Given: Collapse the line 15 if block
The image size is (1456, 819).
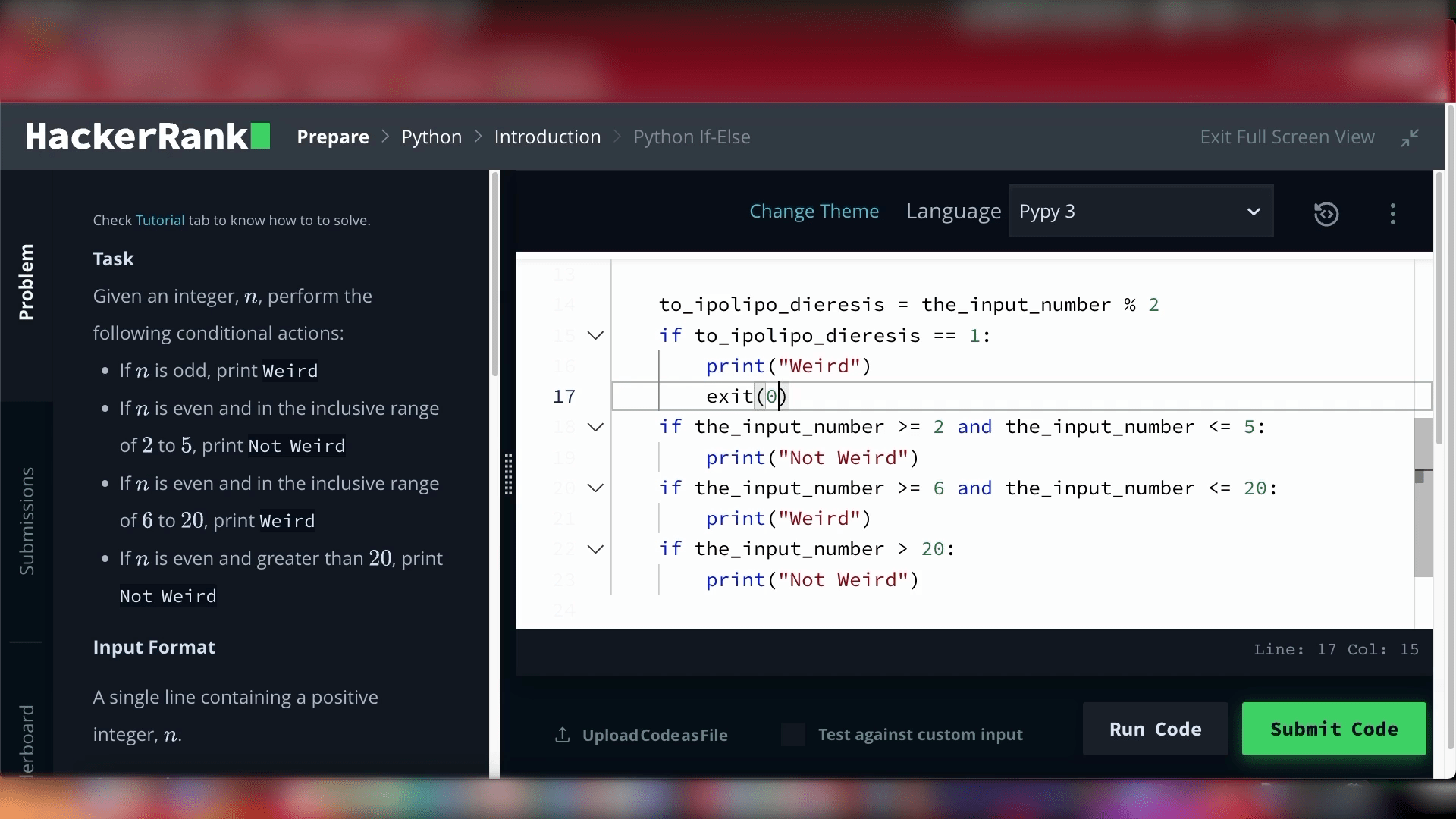Looking at the screenshot, I should click(x=595, y=335).
